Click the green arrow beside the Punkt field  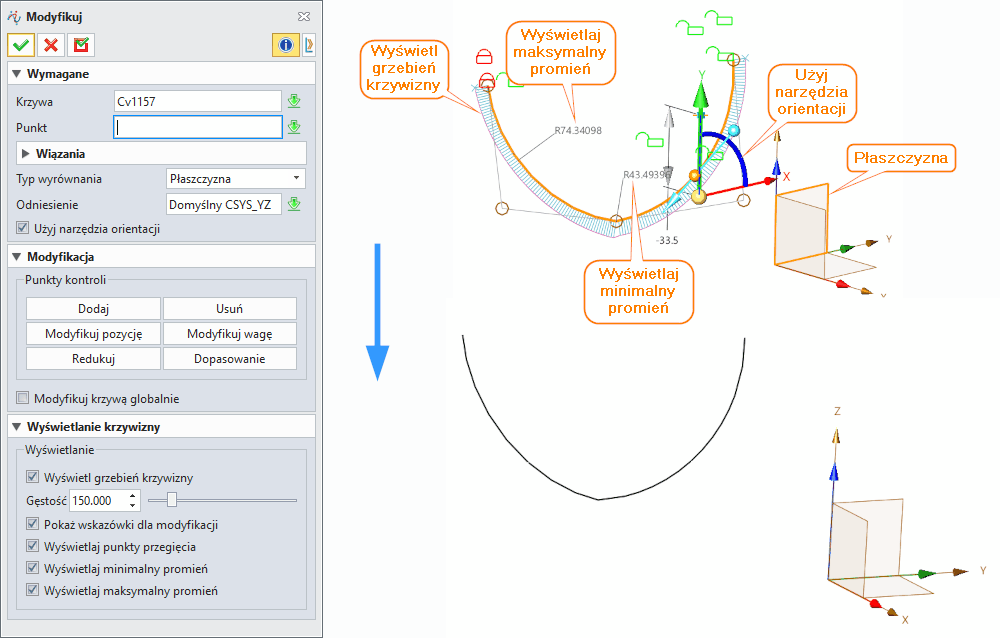[294, 127]
